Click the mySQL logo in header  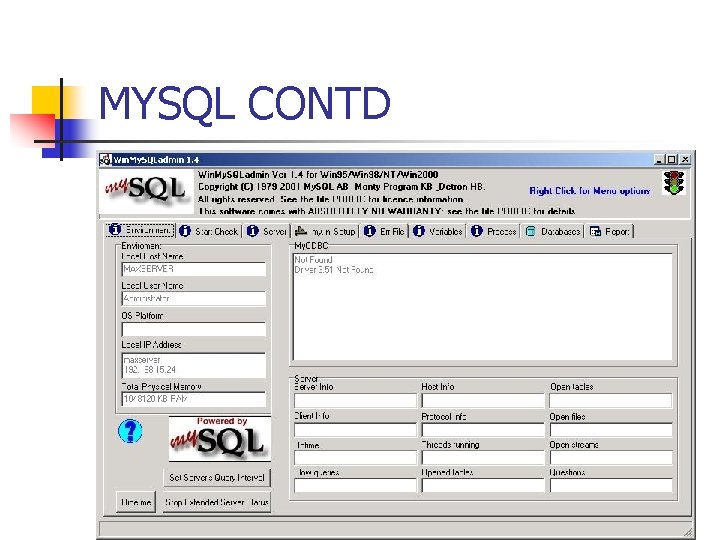tap(146, 191)
